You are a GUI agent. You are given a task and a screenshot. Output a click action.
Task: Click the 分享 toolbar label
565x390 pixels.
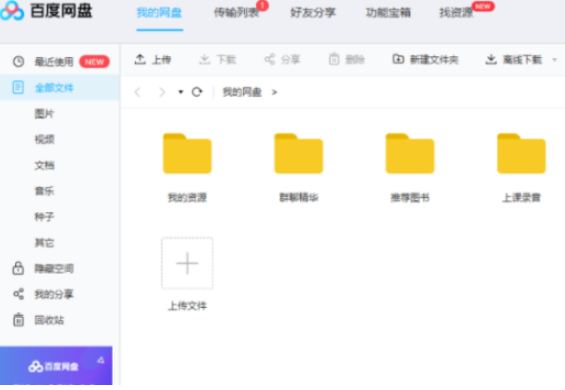point(290,60)
